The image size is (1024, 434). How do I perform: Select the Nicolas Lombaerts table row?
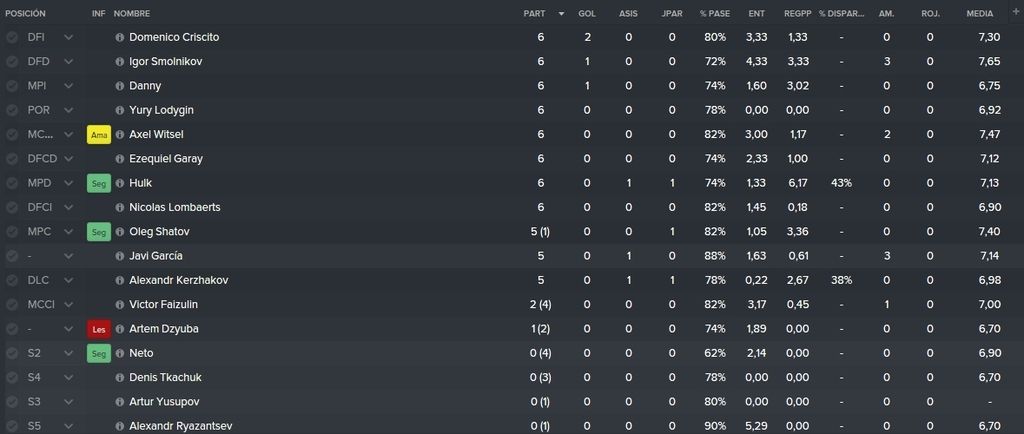tap(512, 208)
